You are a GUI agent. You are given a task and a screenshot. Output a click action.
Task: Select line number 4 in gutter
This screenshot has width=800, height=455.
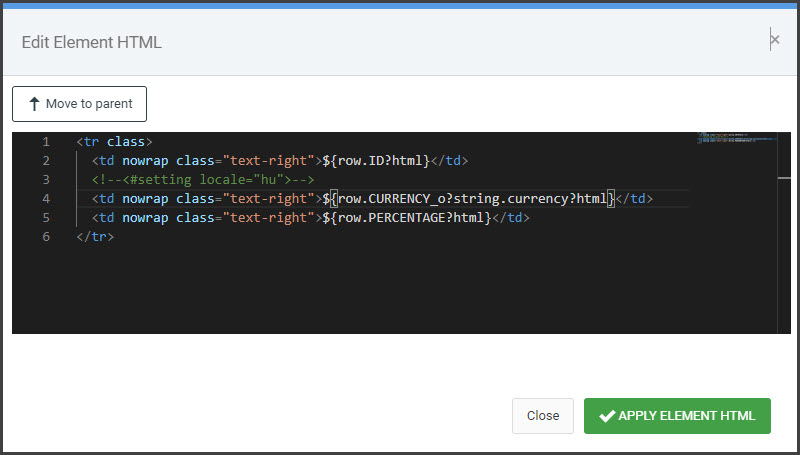pos(46,199)
